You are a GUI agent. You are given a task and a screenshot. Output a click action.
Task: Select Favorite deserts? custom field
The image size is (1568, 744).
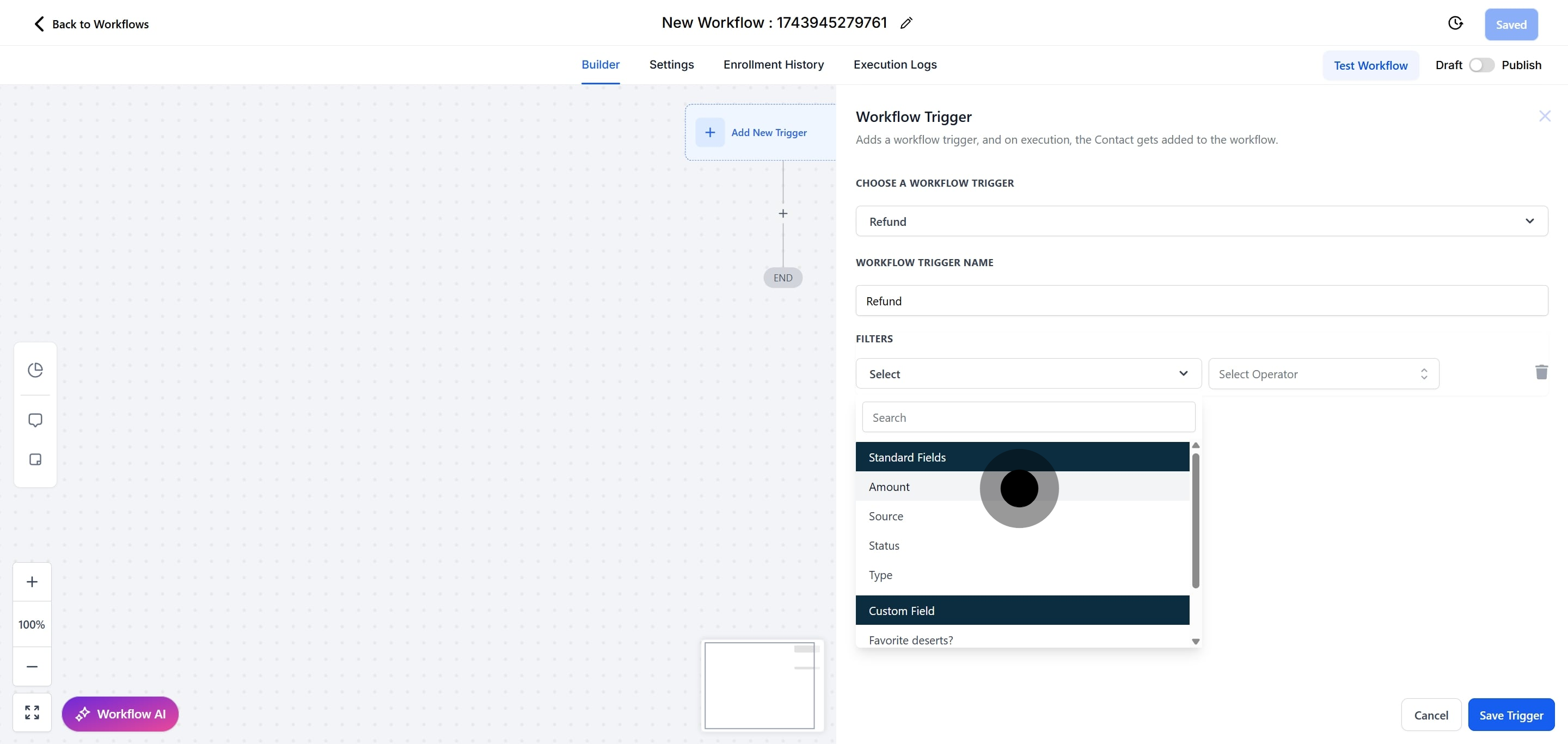click(x=1022, y=639)
